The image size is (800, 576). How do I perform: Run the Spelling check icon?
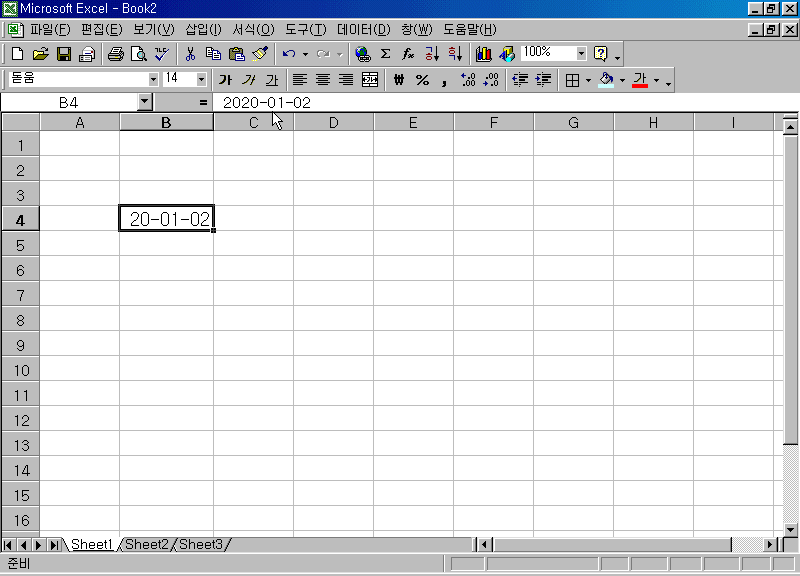coord(162,54)
